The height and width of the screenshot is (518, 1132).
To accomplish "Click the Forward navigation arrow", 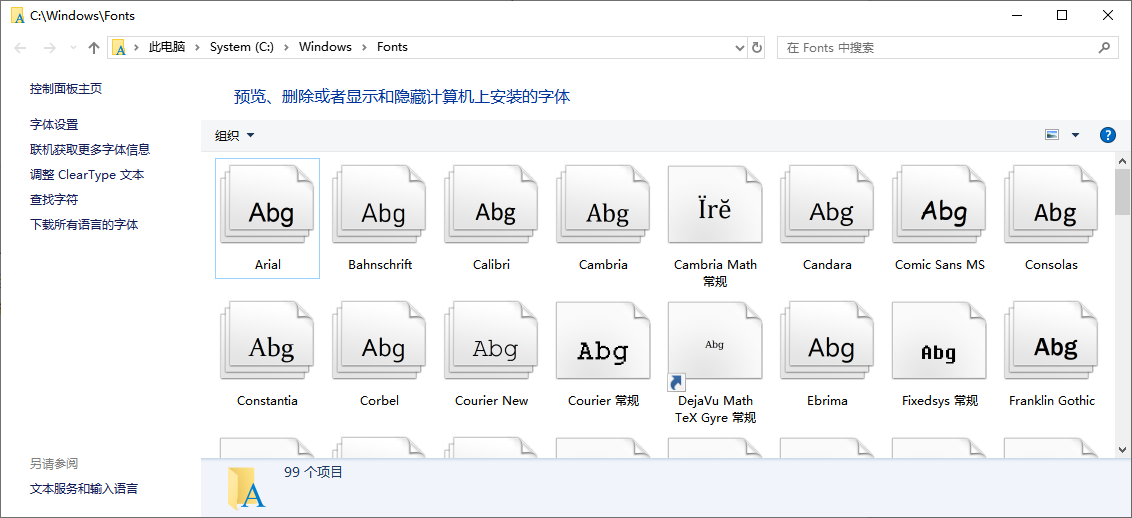I will 50,48.
